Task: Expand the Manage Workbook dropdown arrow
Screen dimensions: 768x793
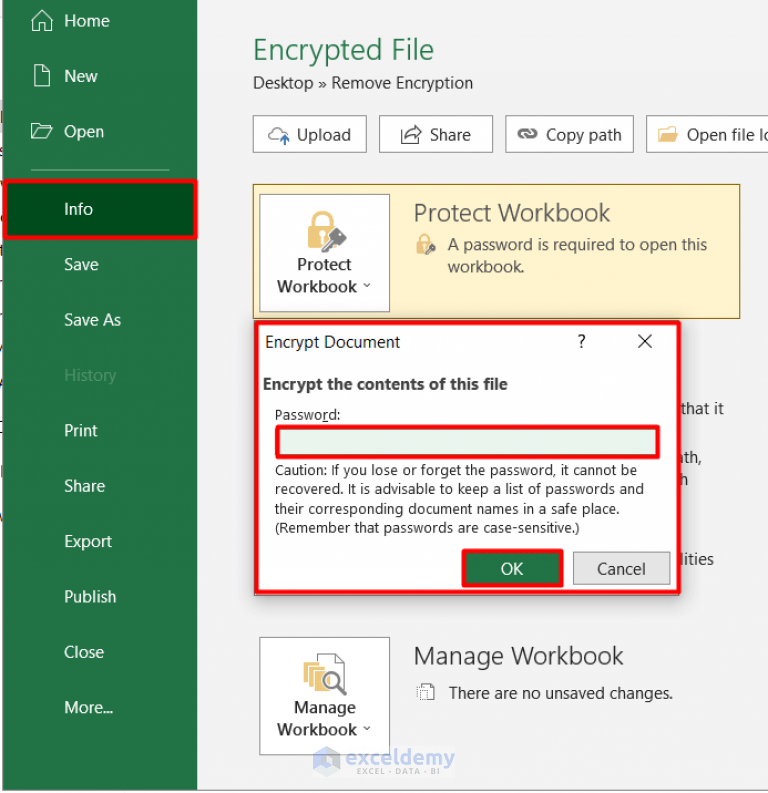Action: click(367, 729)
